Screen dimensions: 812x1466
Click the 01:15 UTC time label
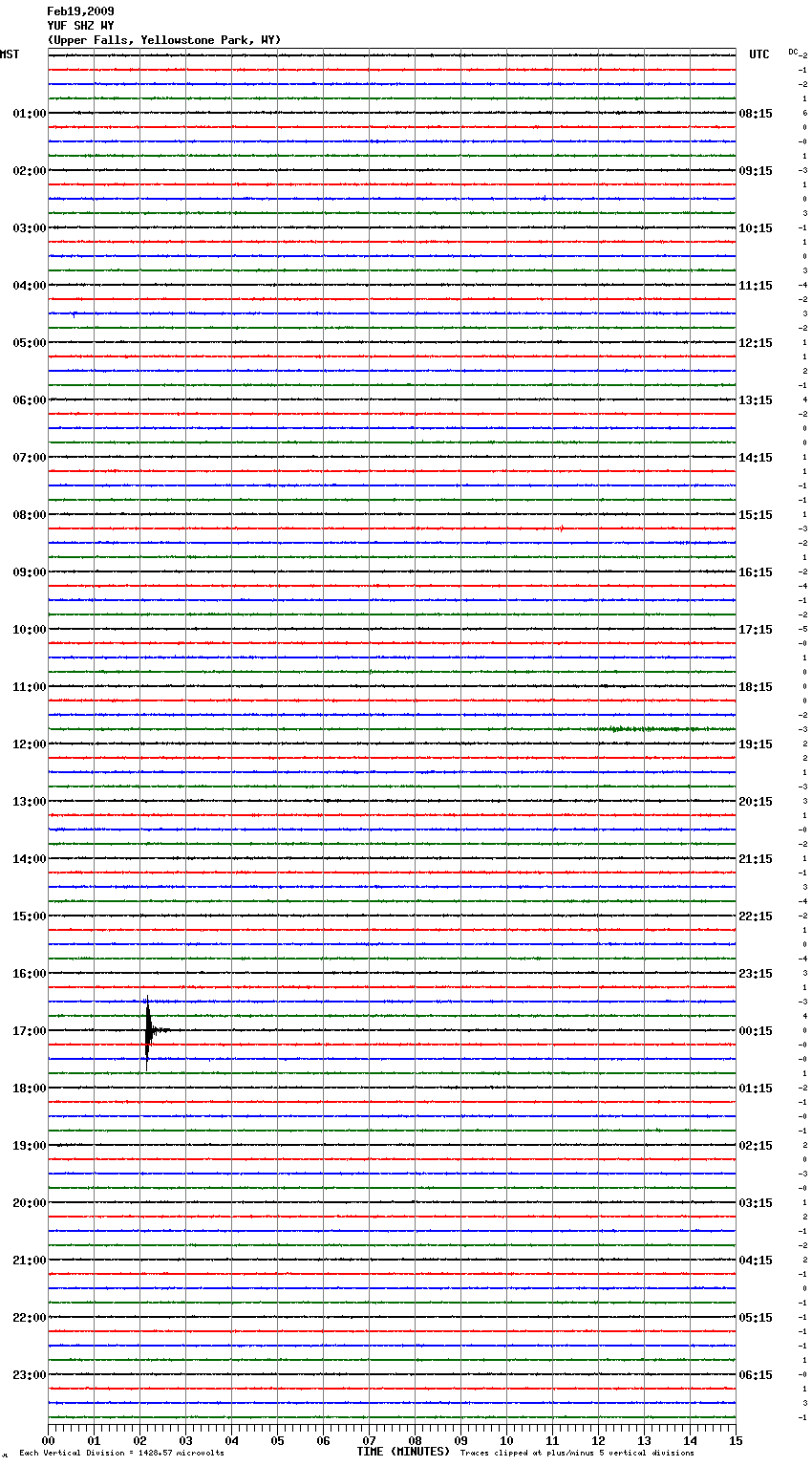point(756,1089)
